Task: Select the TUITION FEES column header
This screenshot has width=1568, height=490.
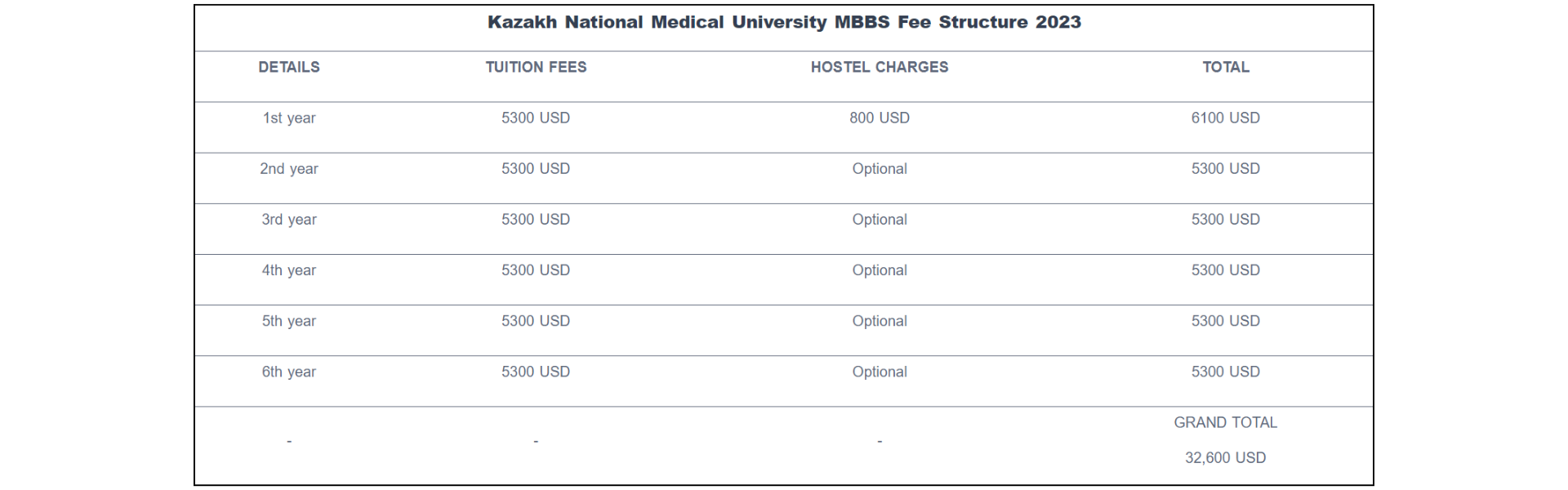Action: (536, 67)
